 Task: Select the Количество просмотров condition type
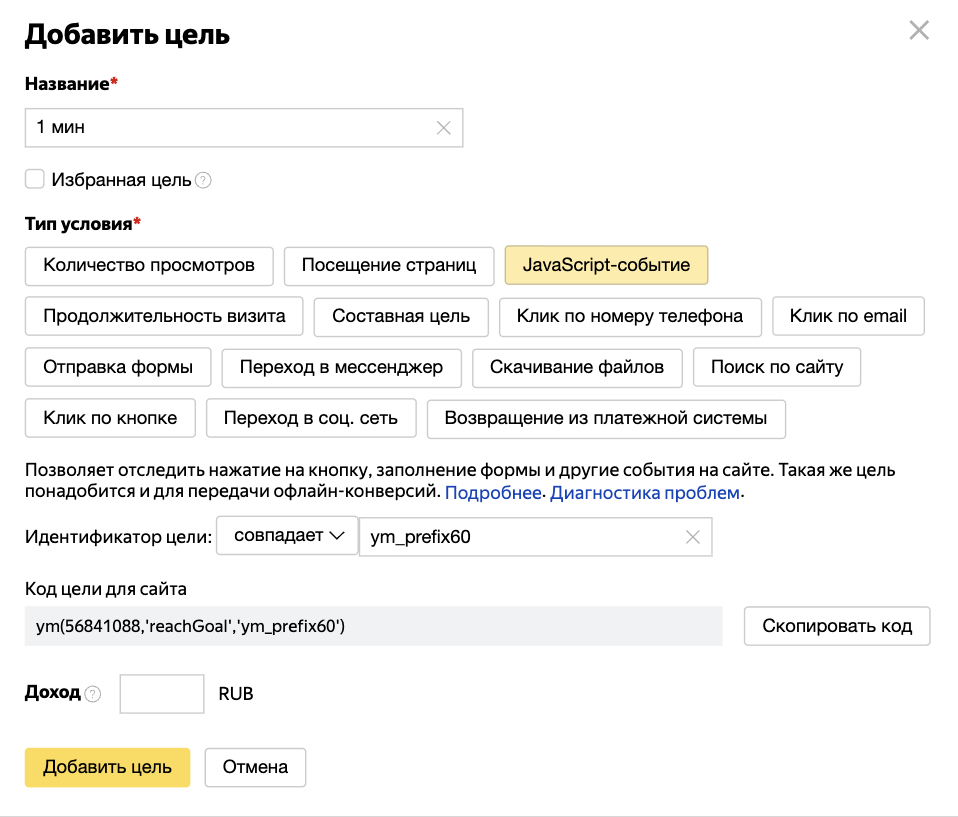click(149, 266)
